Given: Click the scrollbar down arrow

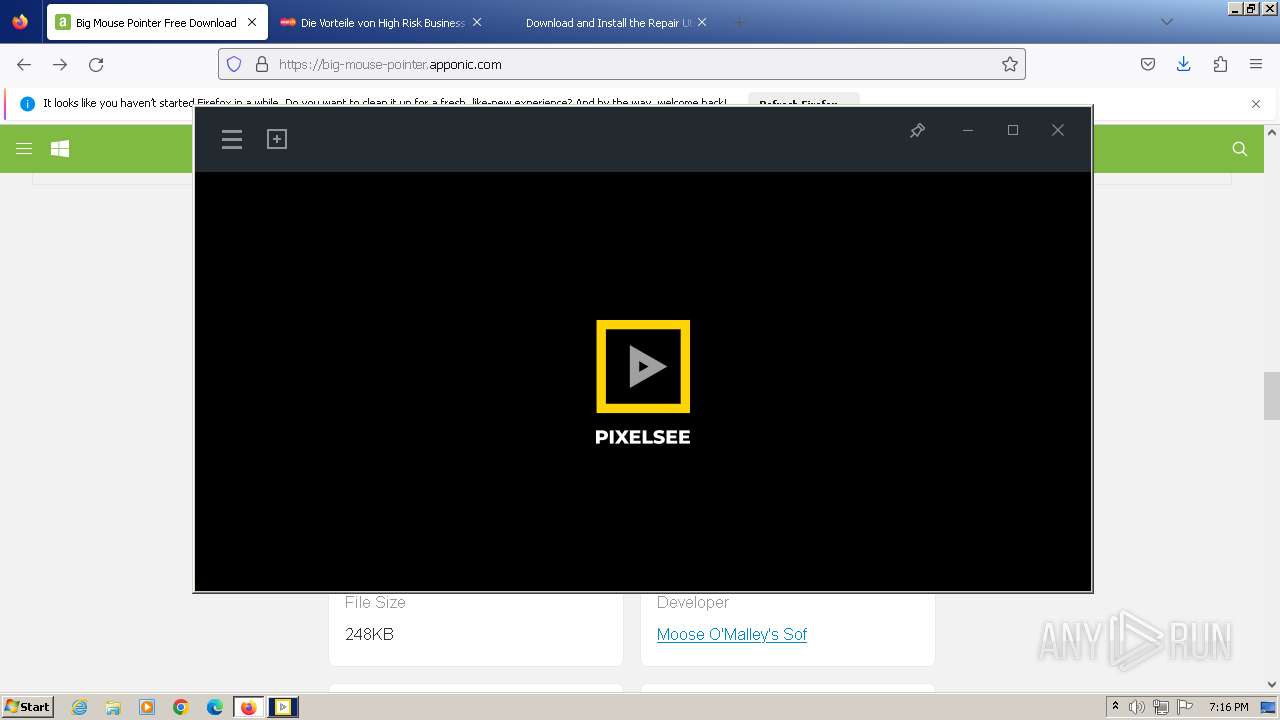Looking at the screenshot, I should point(1272,685).
